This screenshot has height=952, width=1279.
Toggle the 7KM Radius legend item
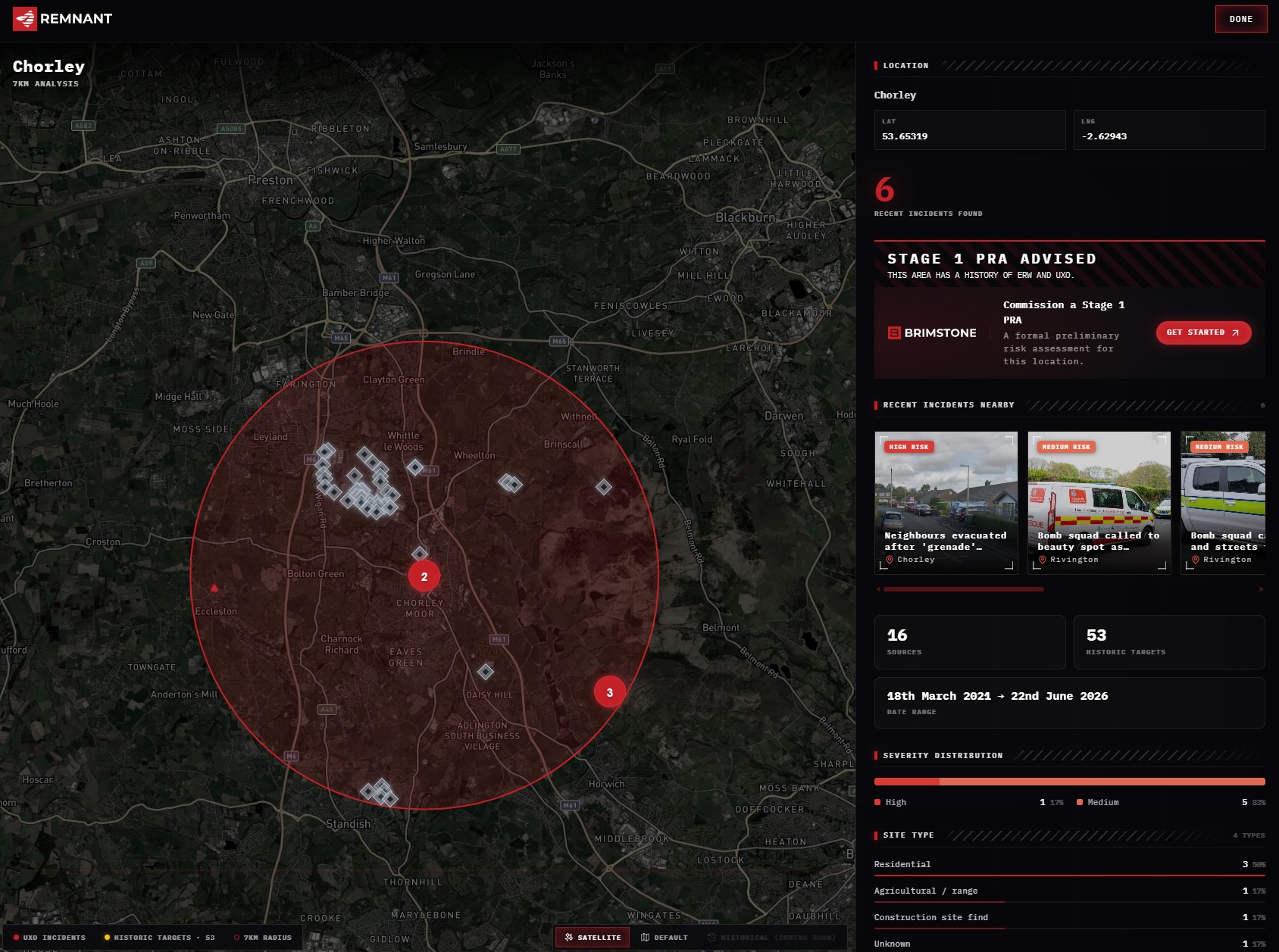(263, 938)
